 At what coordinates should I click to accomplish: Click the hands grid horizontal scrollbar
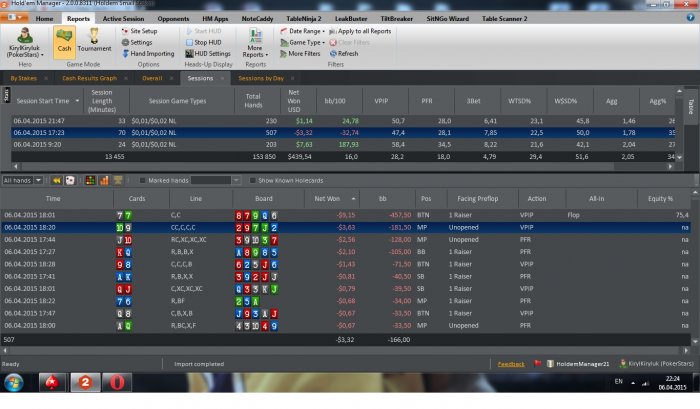344,351
